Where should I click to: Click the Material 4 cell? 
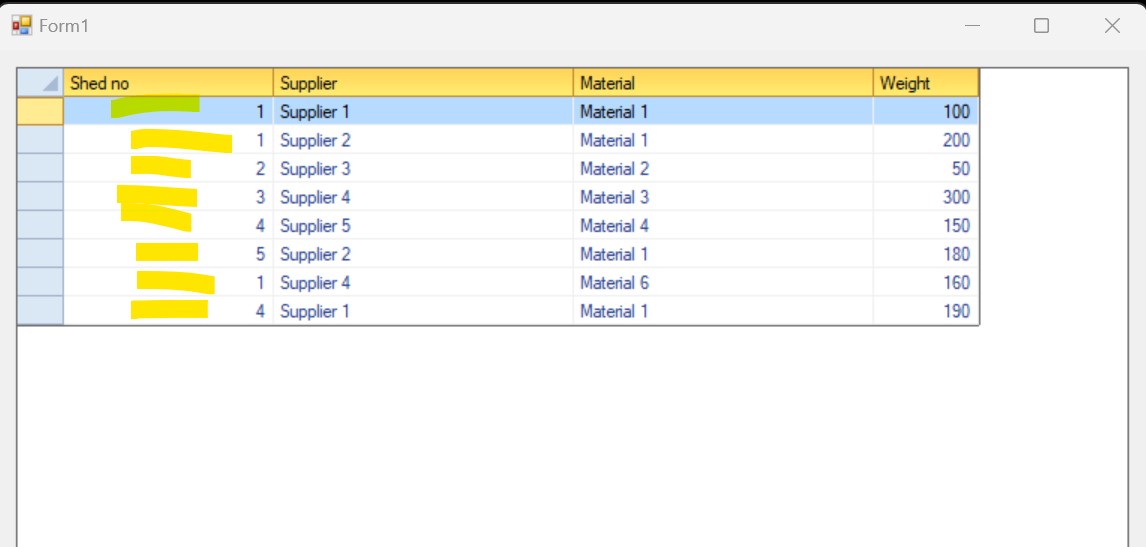click(723, 226)
